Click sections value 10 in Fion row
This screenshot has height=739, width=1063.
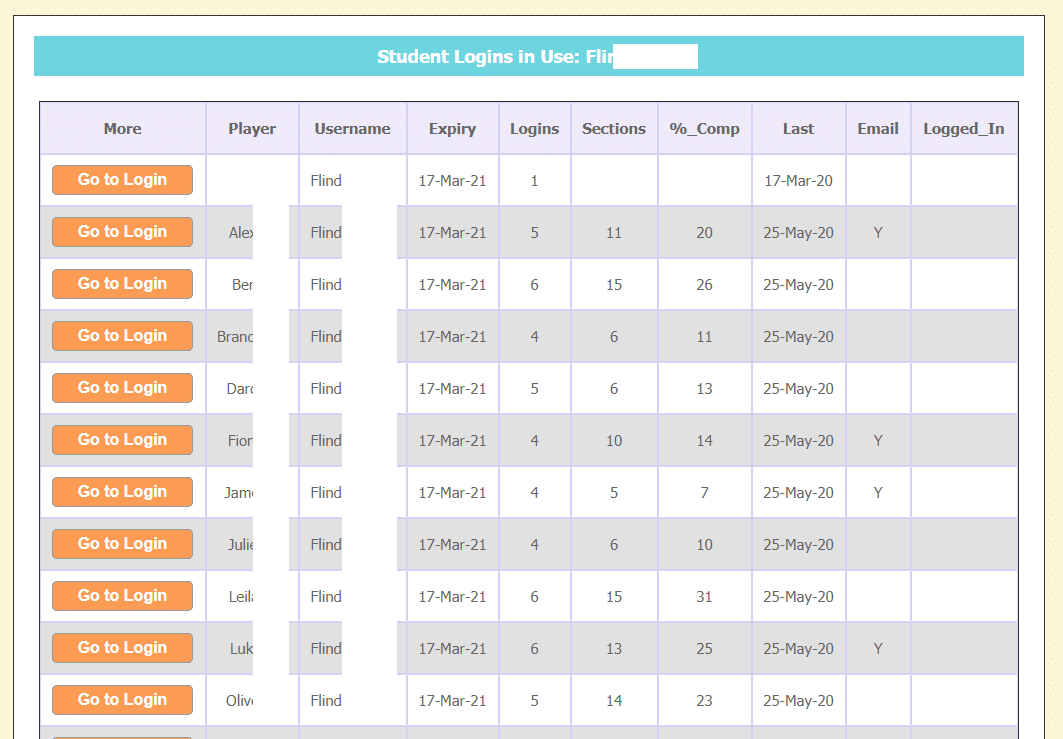point(614,441)
